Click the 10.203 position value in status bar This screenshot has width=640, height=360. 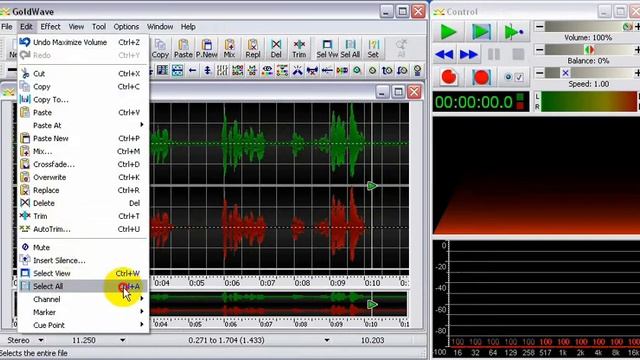click(372, 340)
